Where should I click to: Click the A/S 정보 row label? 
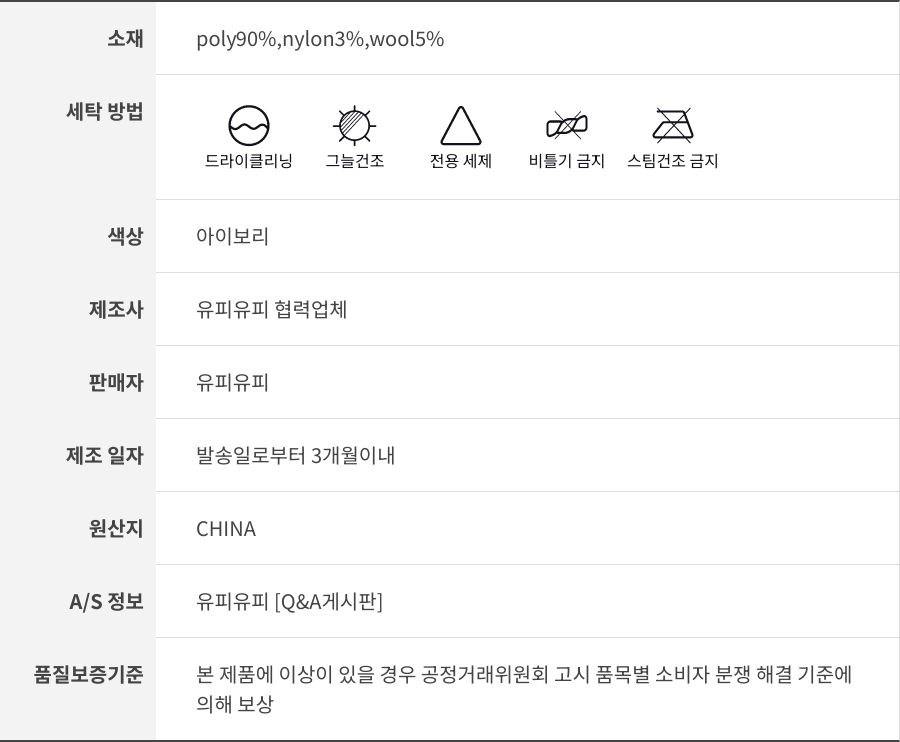click(x=106, y=602)
